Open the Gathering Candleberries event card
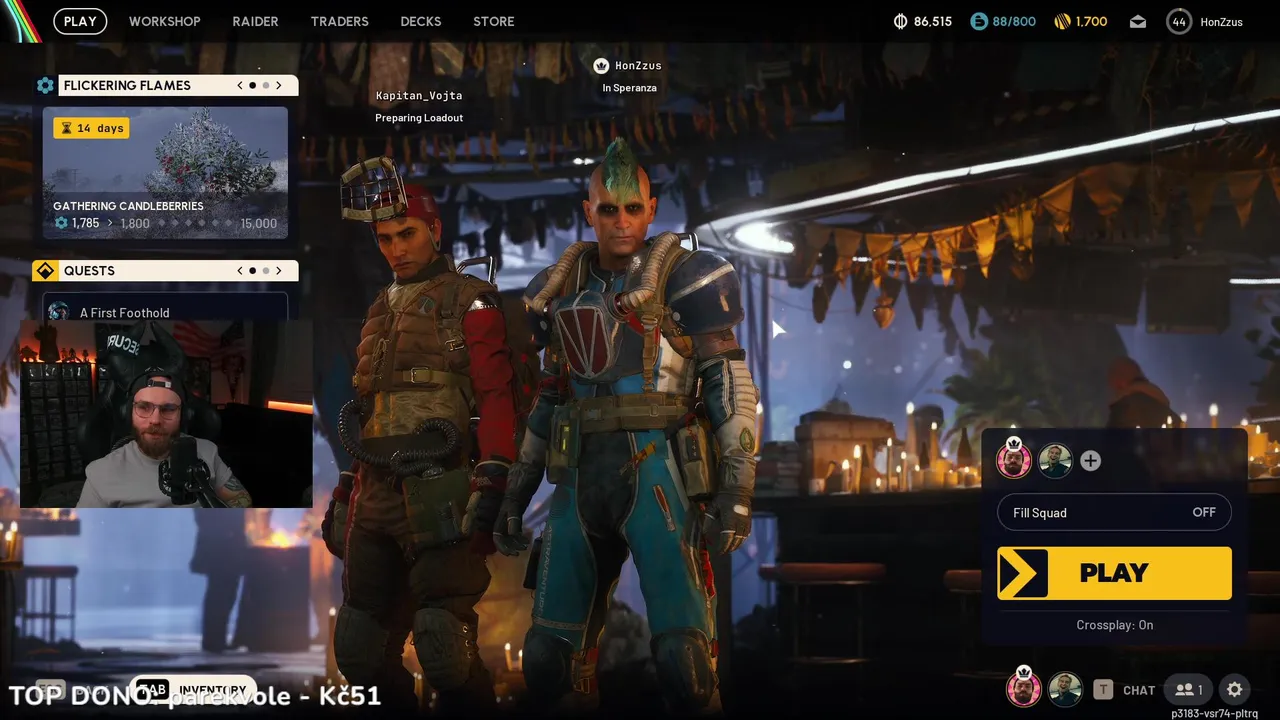This screenshot has height=720, width=1280. click(x=165, y=173)
